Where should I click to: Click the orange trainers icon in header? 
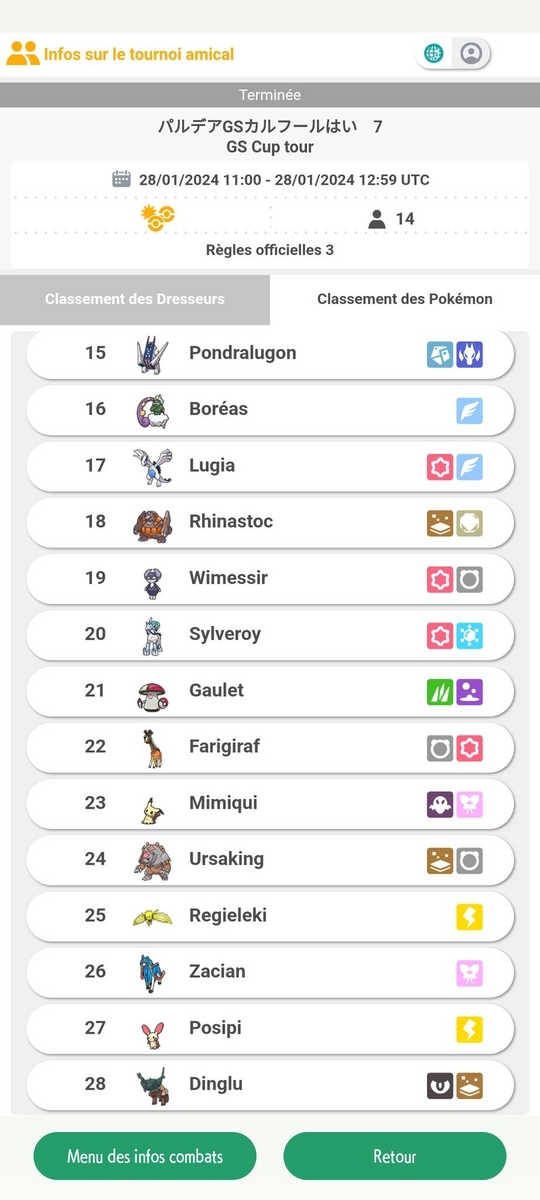pos(22,53)
